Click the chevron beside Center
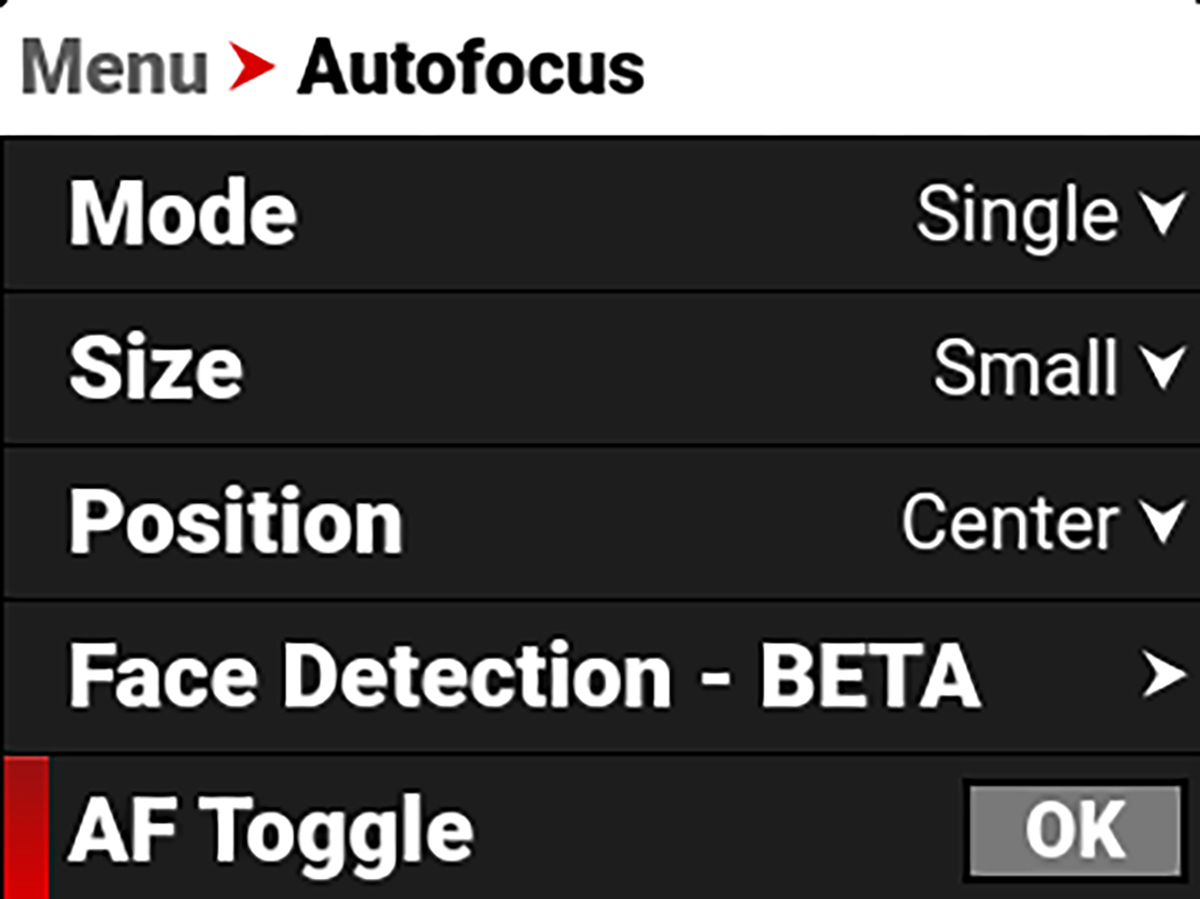Image resolution: width=1200 pixels, height=899 pixels. click(x=1163, y=521)
